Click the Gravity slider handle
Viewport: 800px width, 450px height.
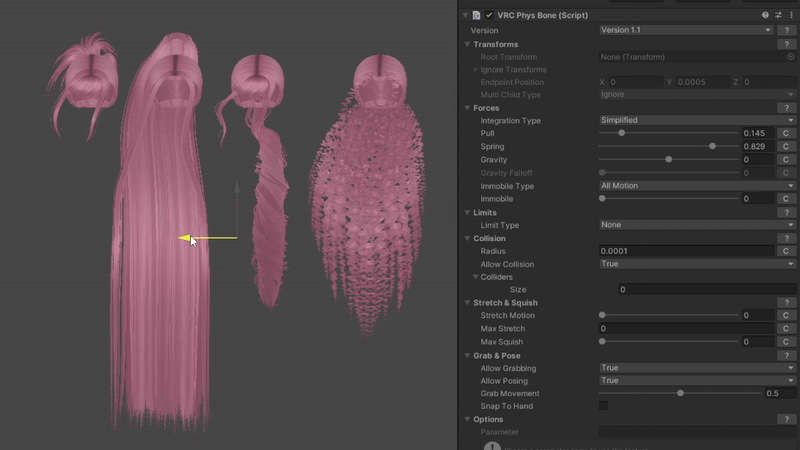(668, 160)
